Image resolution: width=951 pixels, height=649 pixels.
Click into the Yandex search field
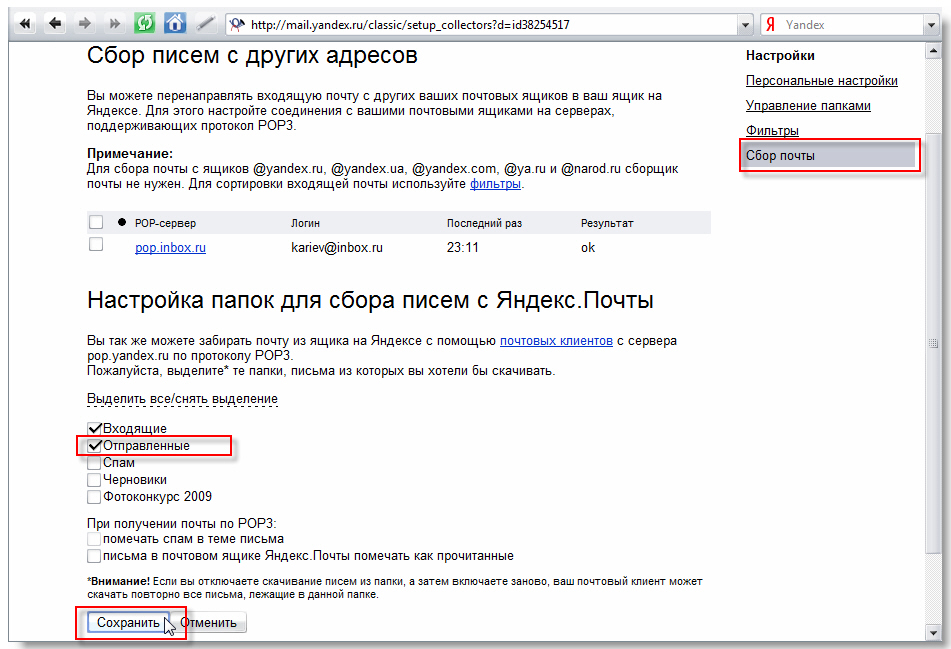point(850,25)
